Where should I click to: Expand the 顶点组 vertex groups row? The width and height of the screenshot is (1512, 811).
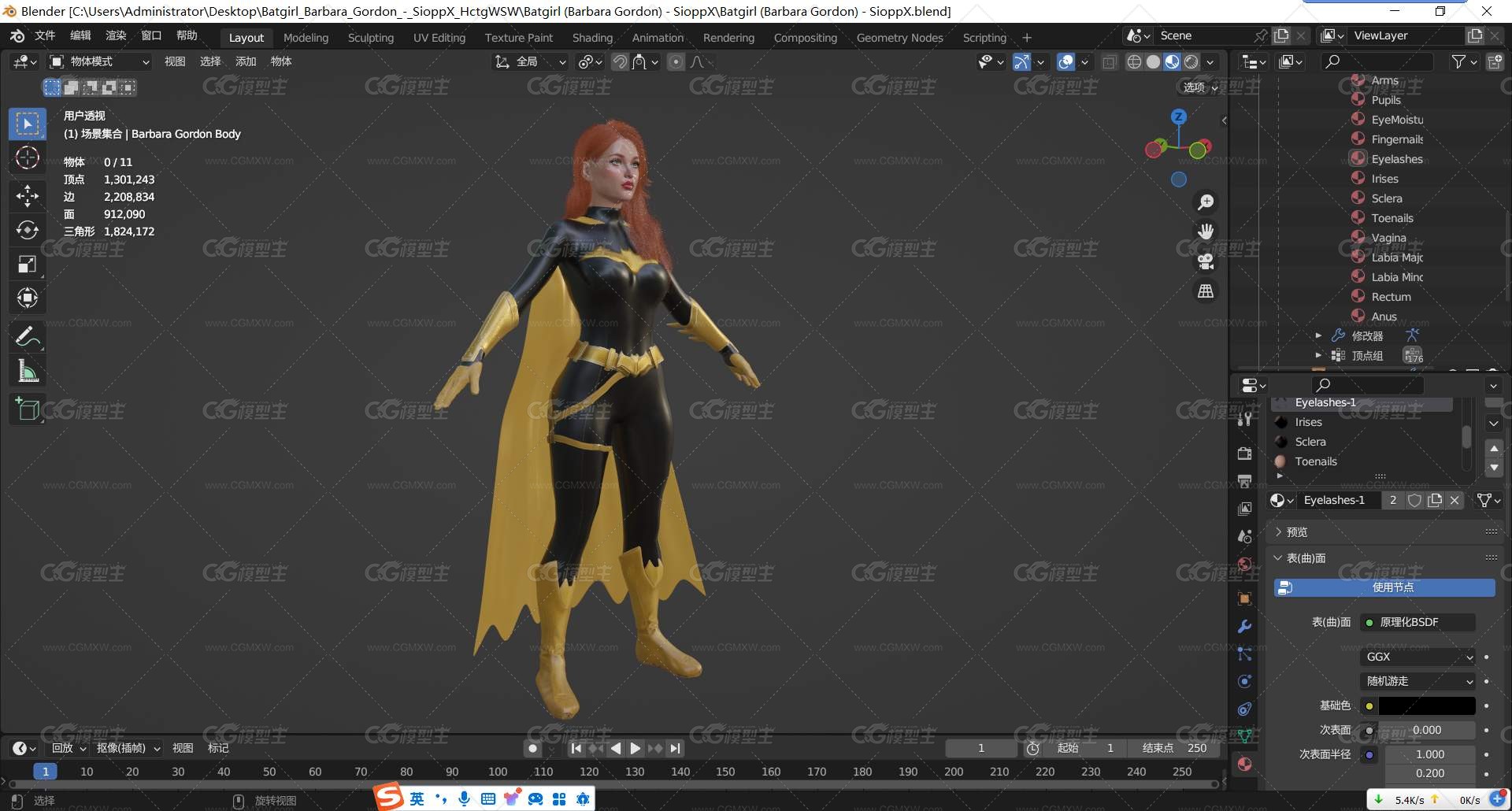[1318, 355]
